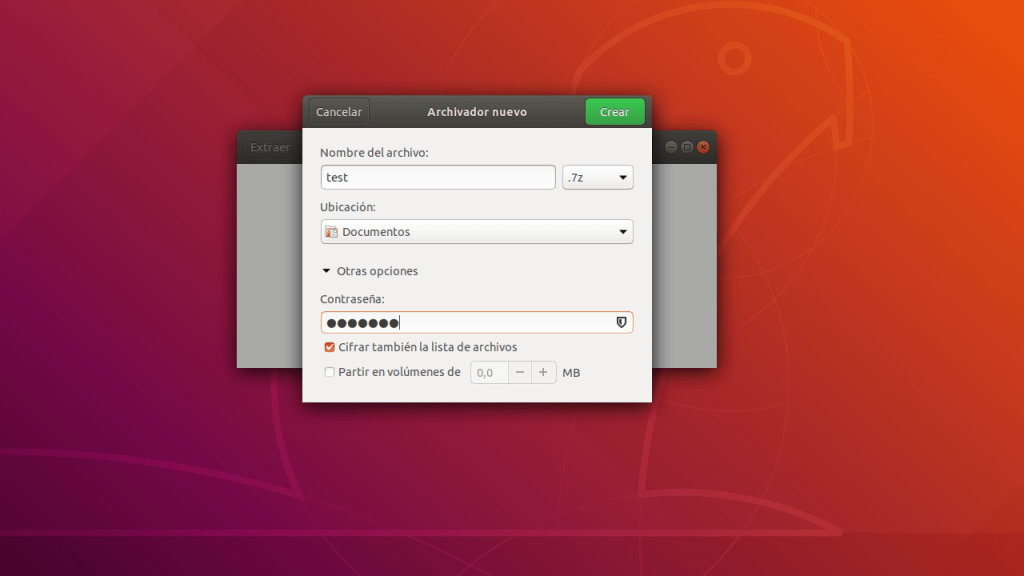Open the archive format dropdown showing .7z
This screenshot has height=576, width=1024.
(x=598, y=176)
